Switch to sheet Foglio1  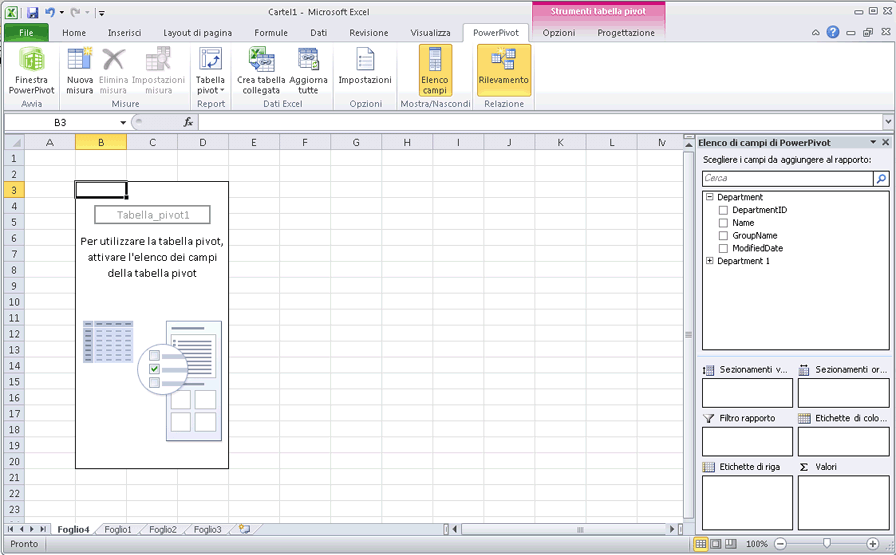(118, 530)
